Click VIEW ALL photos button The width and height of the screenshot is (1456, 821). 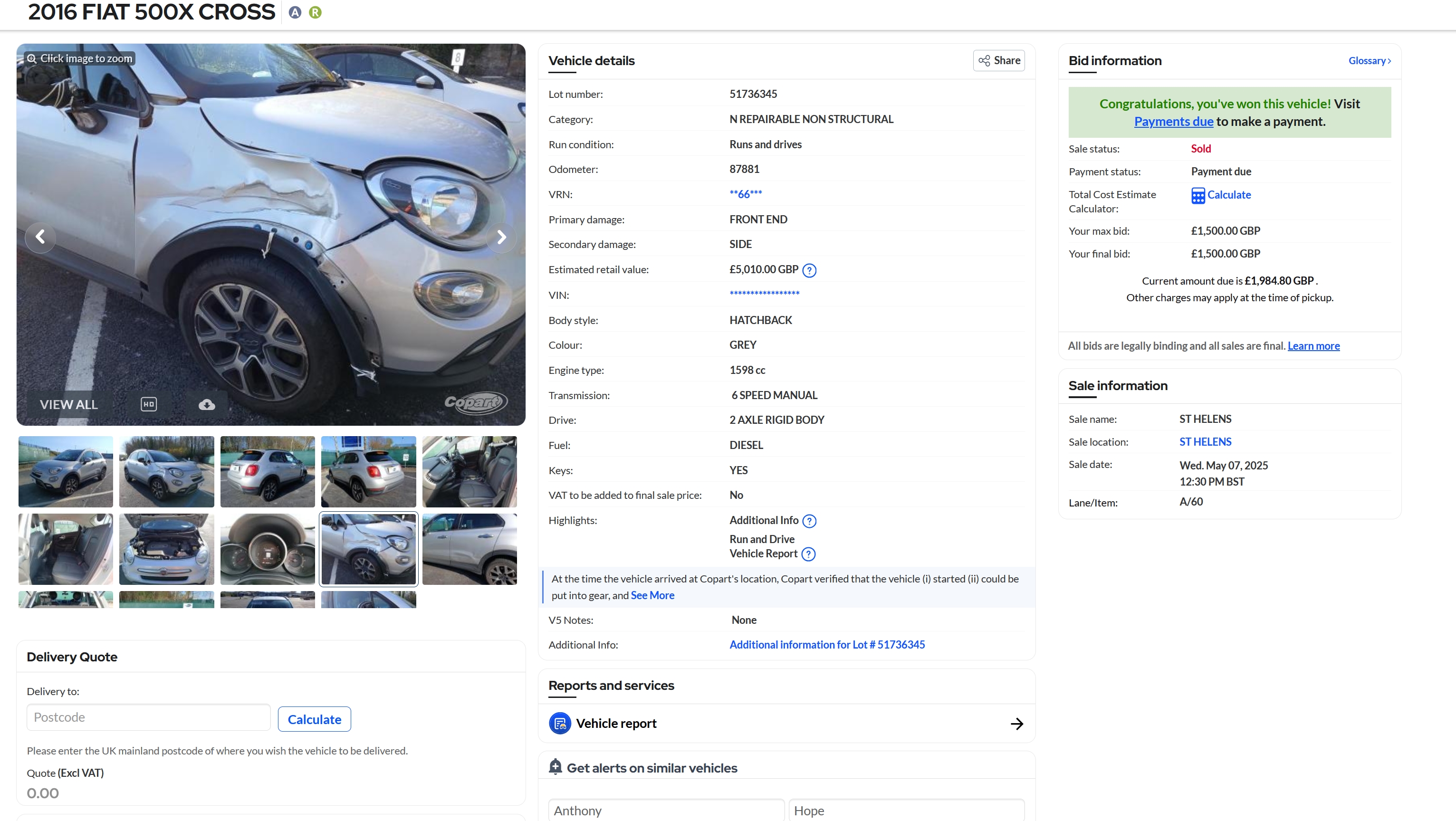tap(68, 405)
